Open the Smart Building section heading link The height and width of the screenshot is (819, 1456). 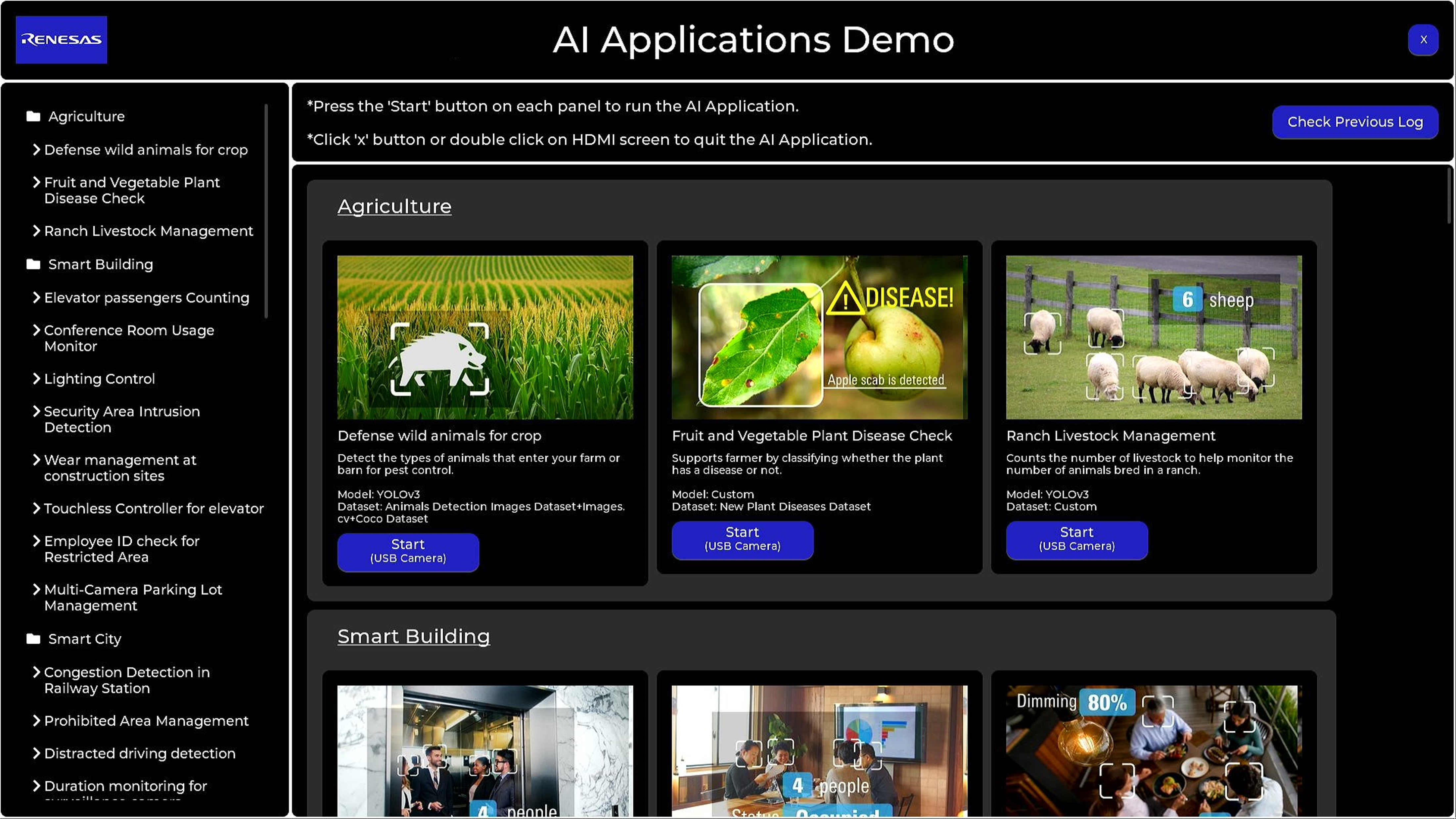pos(413,636)
